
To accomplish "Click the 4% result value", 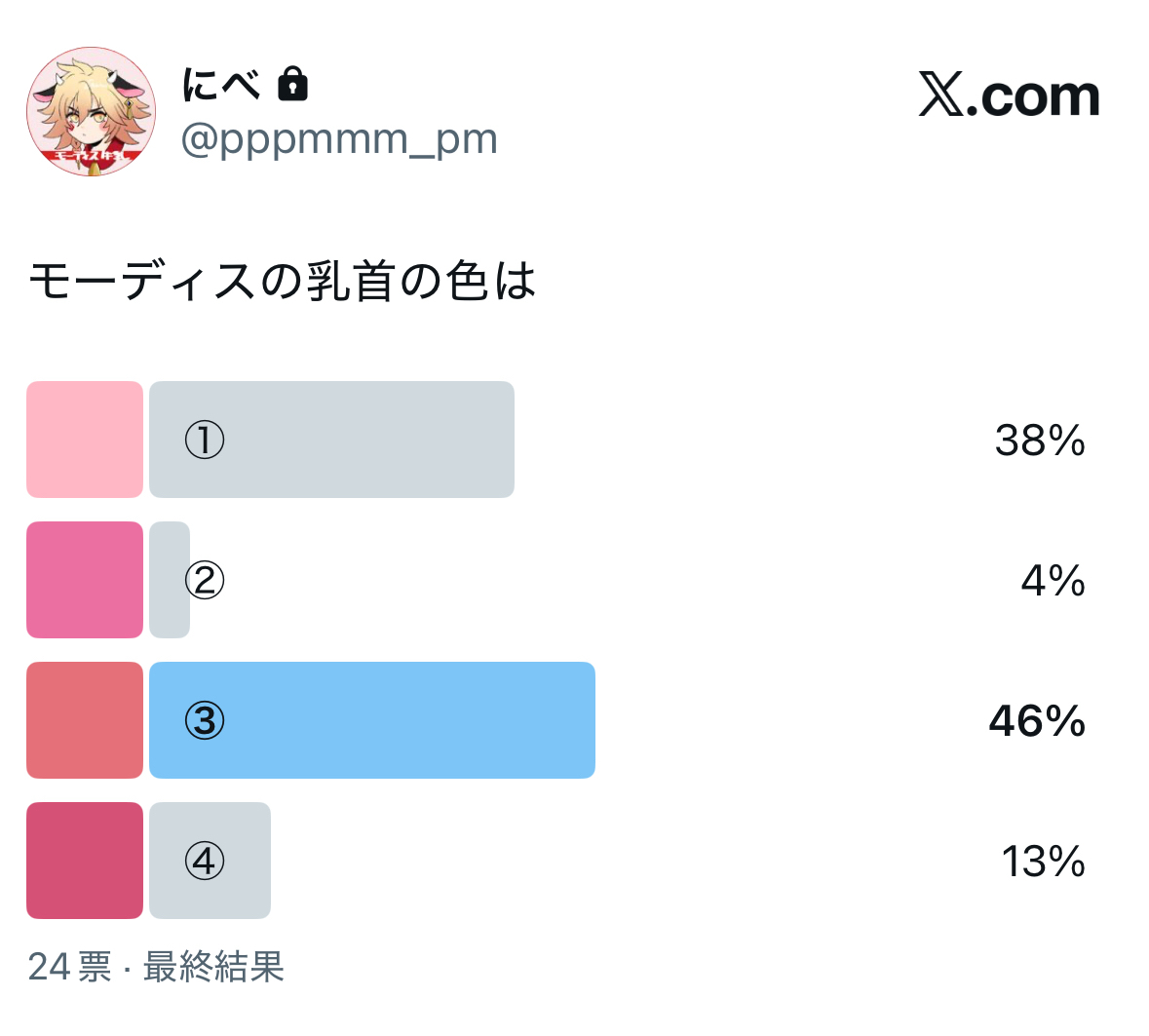I will 1053,581.
